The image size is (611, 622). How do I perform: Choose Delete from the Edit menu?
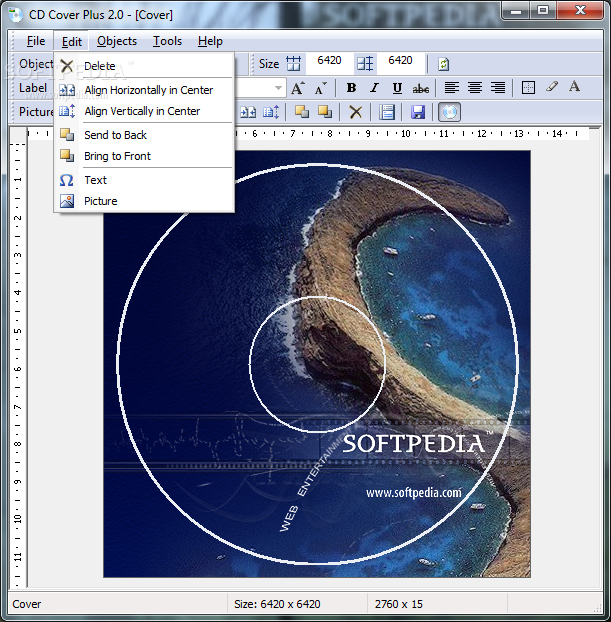point(144,66)
